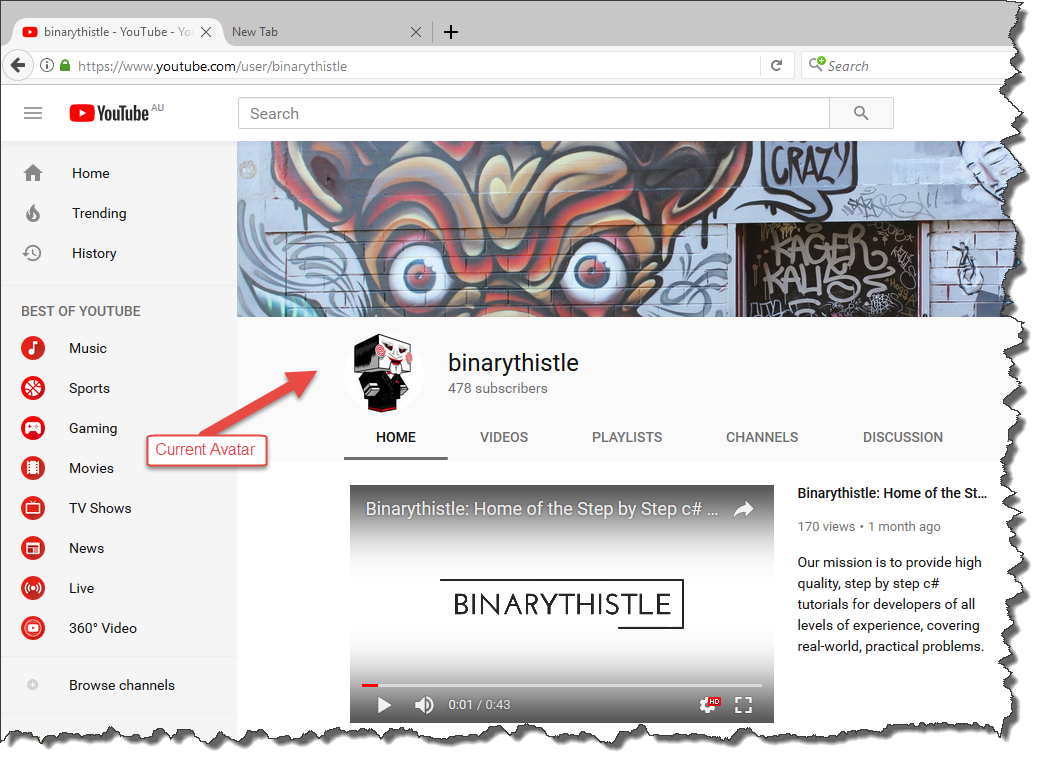The image size is (1046, 768).
Task: Open the Gaming channel
Action: (92, 428)
